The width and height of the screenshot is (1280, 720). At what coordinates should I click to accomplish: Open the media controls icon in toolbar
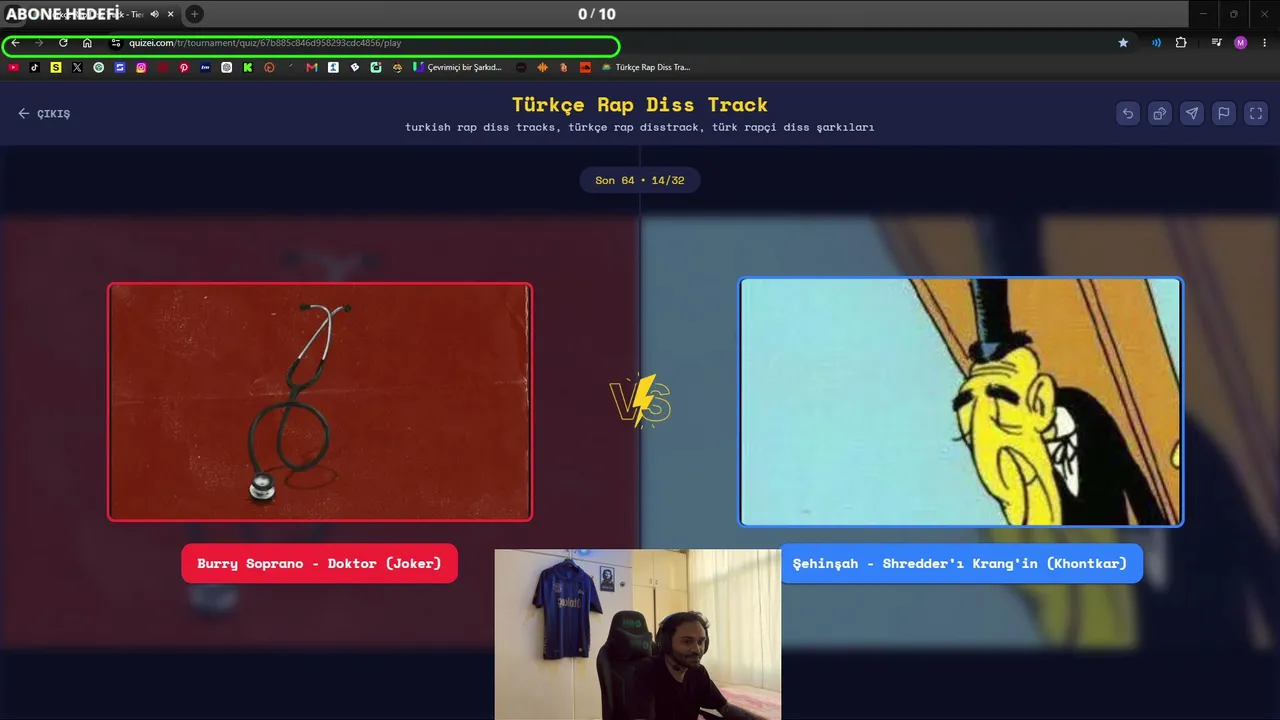click(1217, 43)
